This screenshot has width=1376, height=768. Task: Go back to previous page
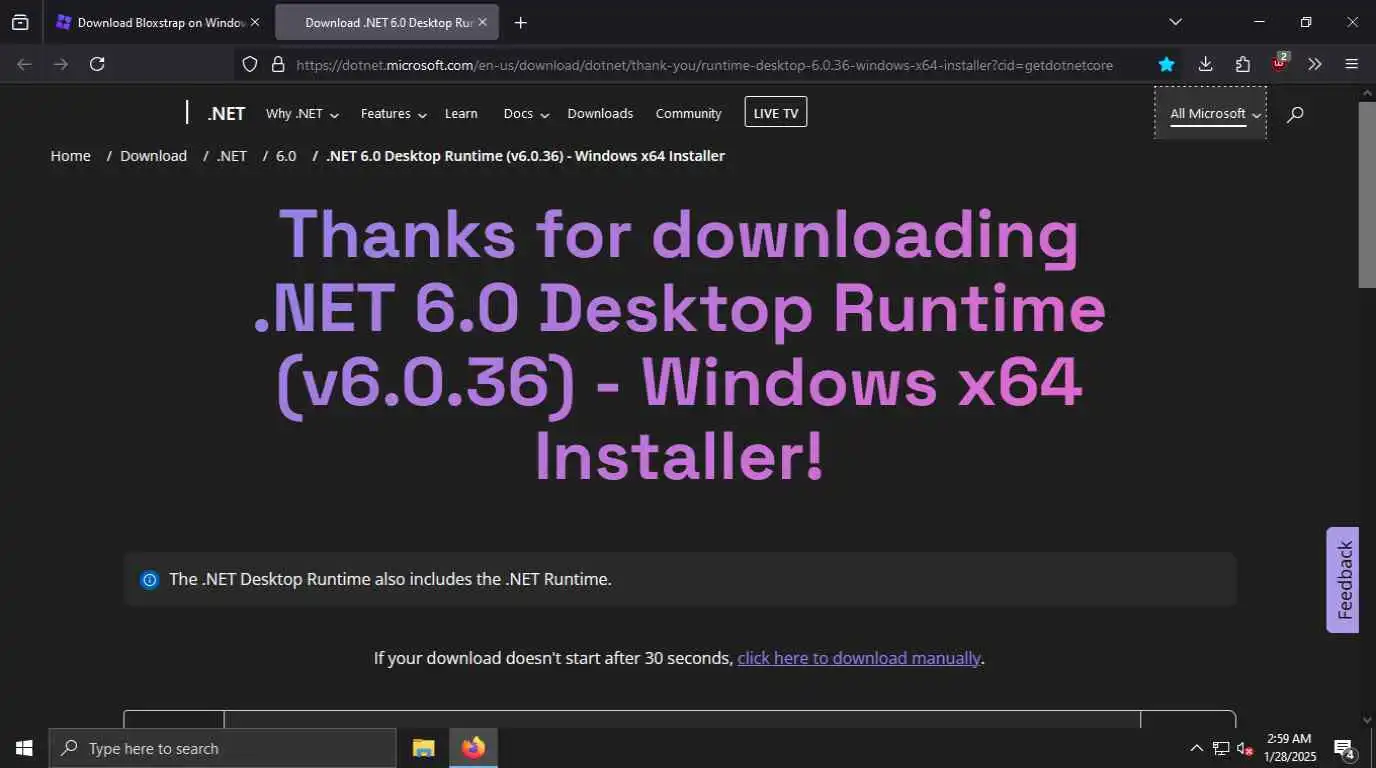click(x=25, y=64)
